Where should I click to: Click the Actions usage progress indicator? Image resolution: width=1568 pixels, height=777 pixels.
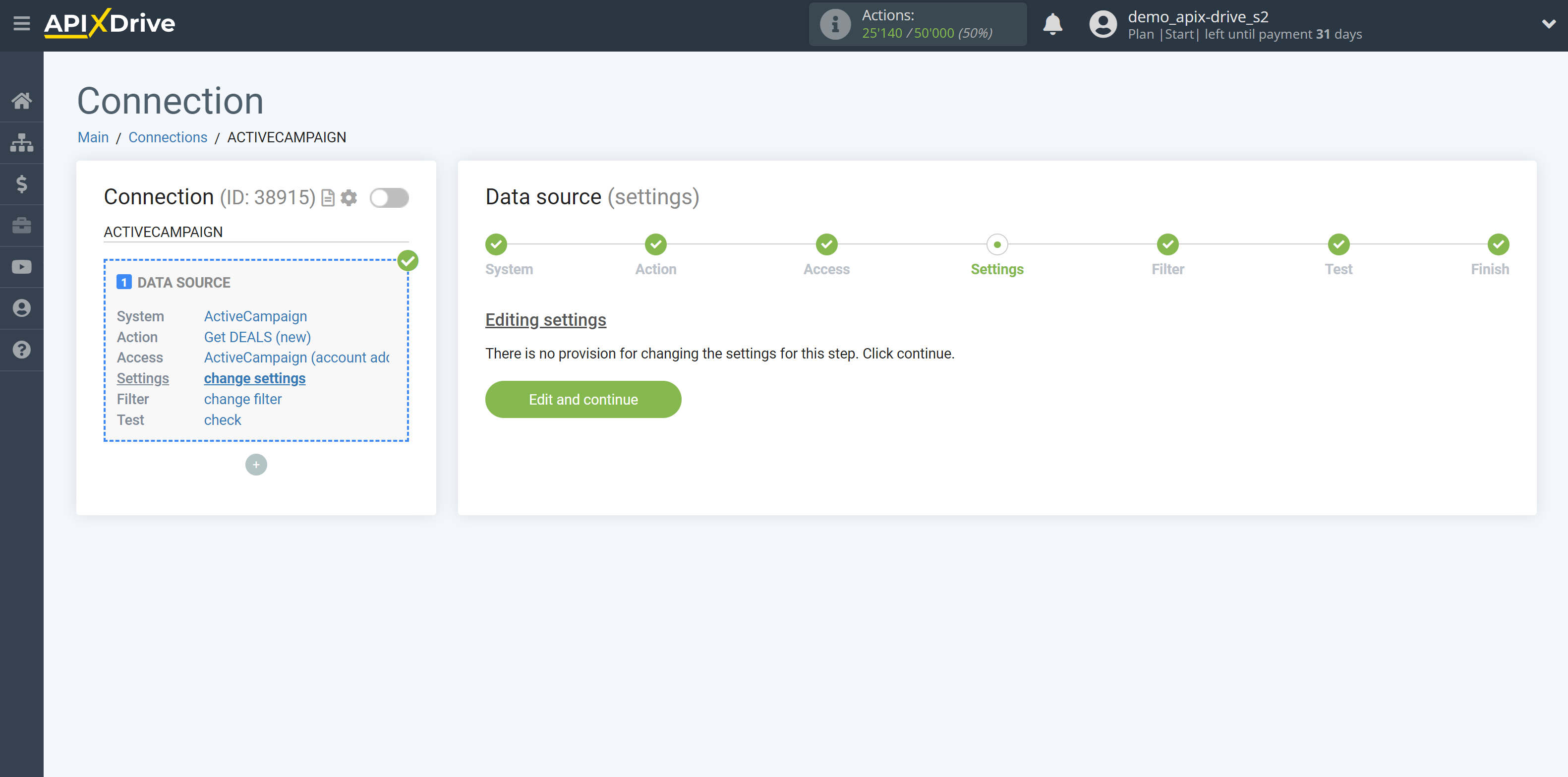(x=918, y=24)
